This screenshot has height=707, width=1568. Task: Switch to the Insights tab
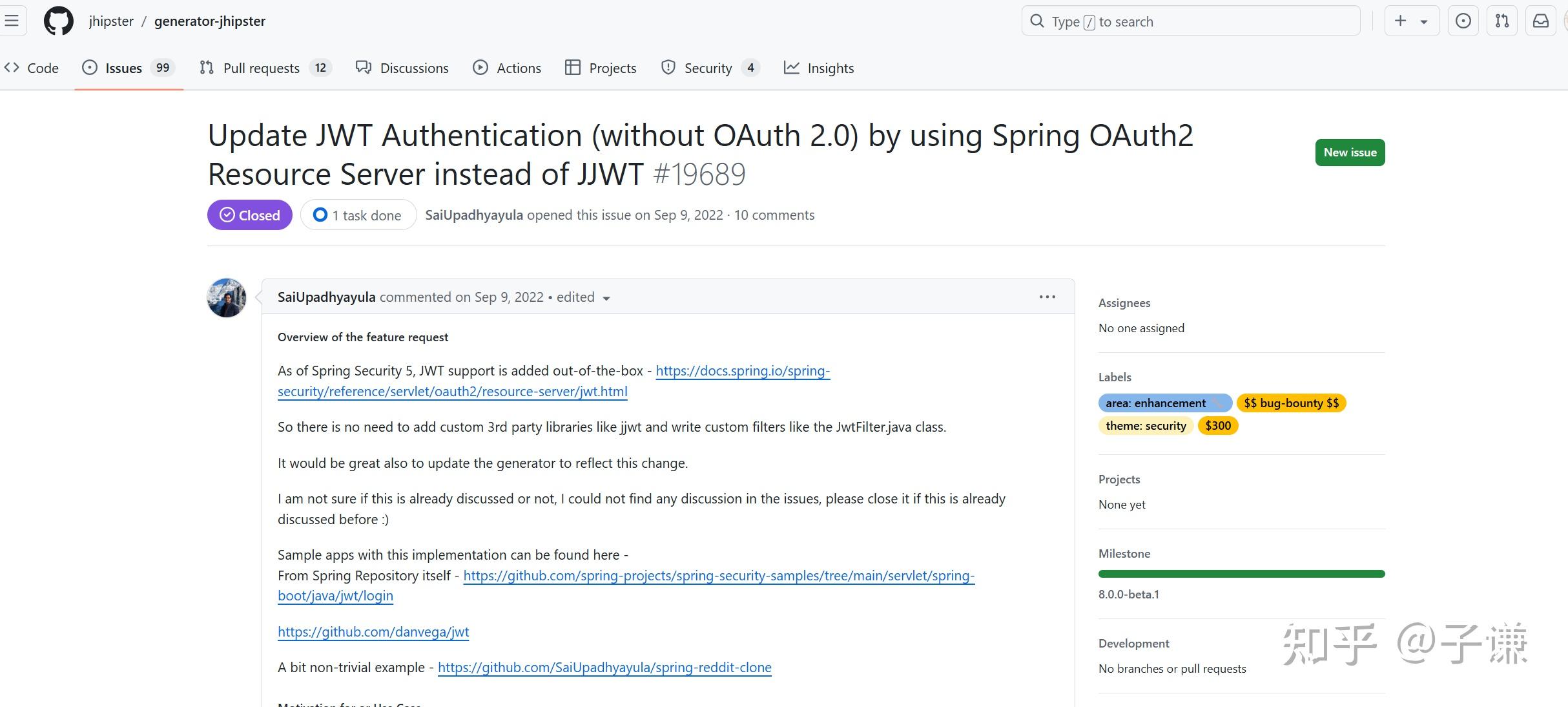[x=819, y=68]
